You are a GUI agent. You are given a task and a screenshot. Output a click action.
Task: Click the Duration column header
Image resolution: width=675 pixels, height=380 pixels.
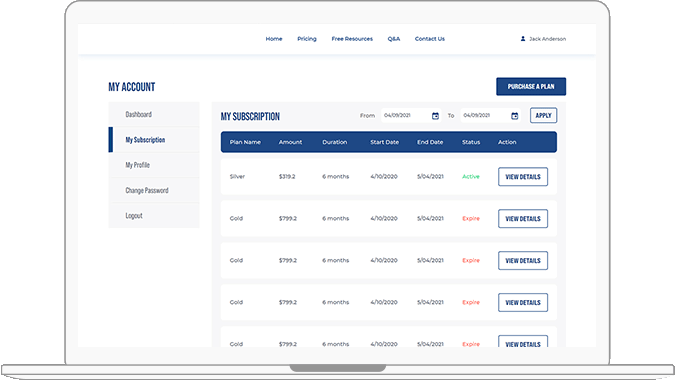[x=334, y=142]
